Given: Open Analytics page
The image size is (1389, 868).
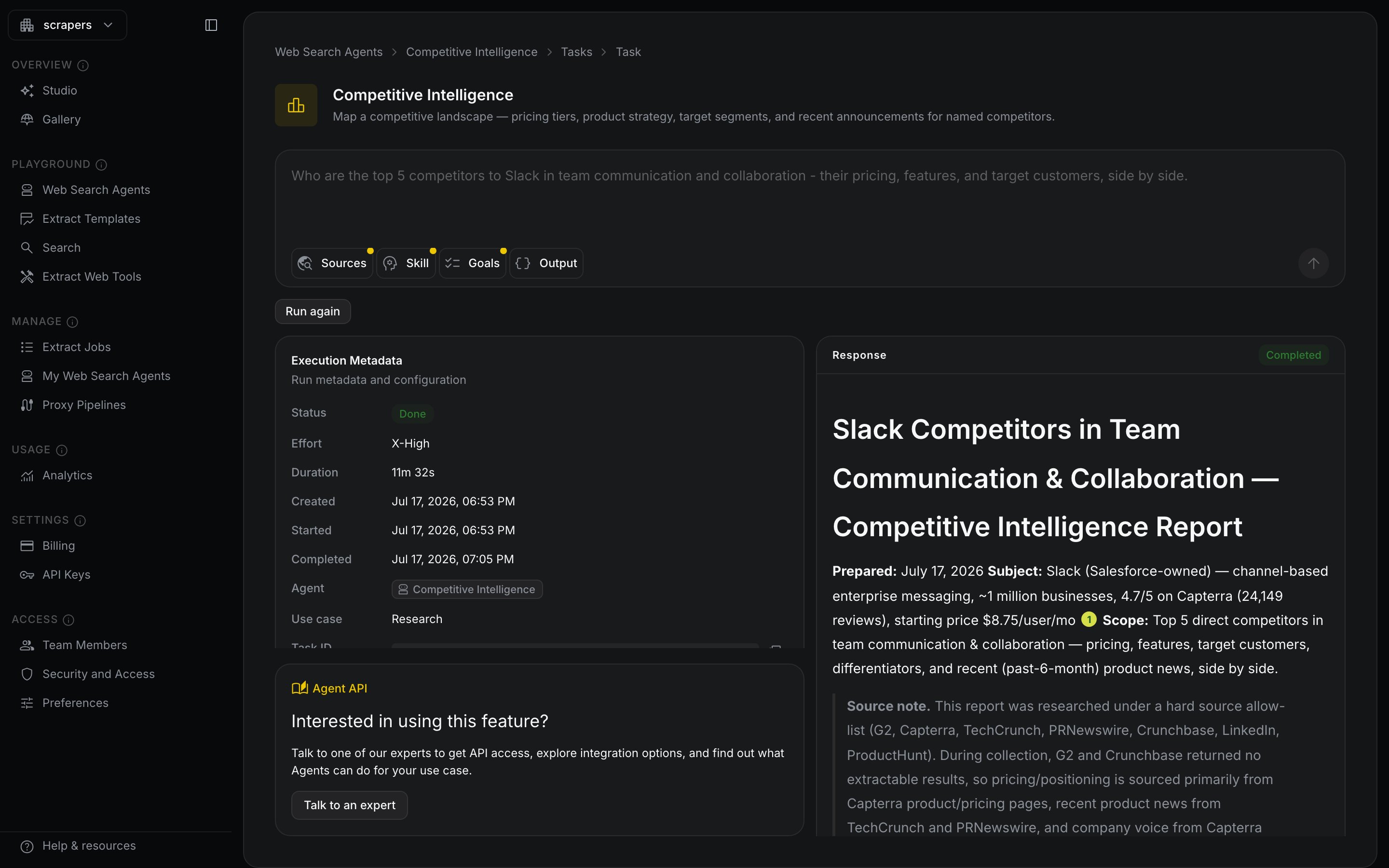Looking at the screenshot, I should pos(67,475).
